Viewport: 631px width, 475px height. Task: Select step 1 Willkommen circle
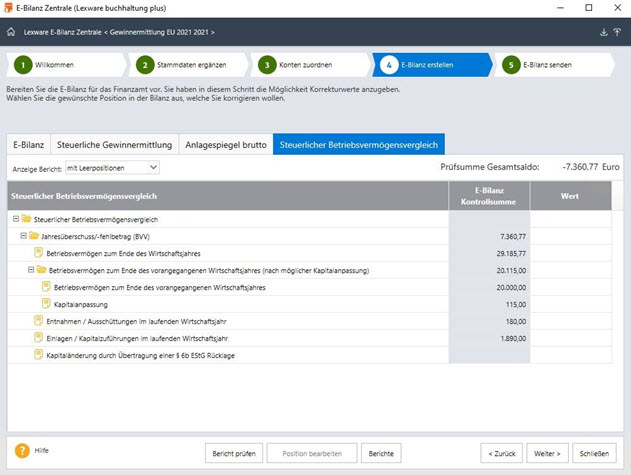pyautogui.click(x=23, y=65)
